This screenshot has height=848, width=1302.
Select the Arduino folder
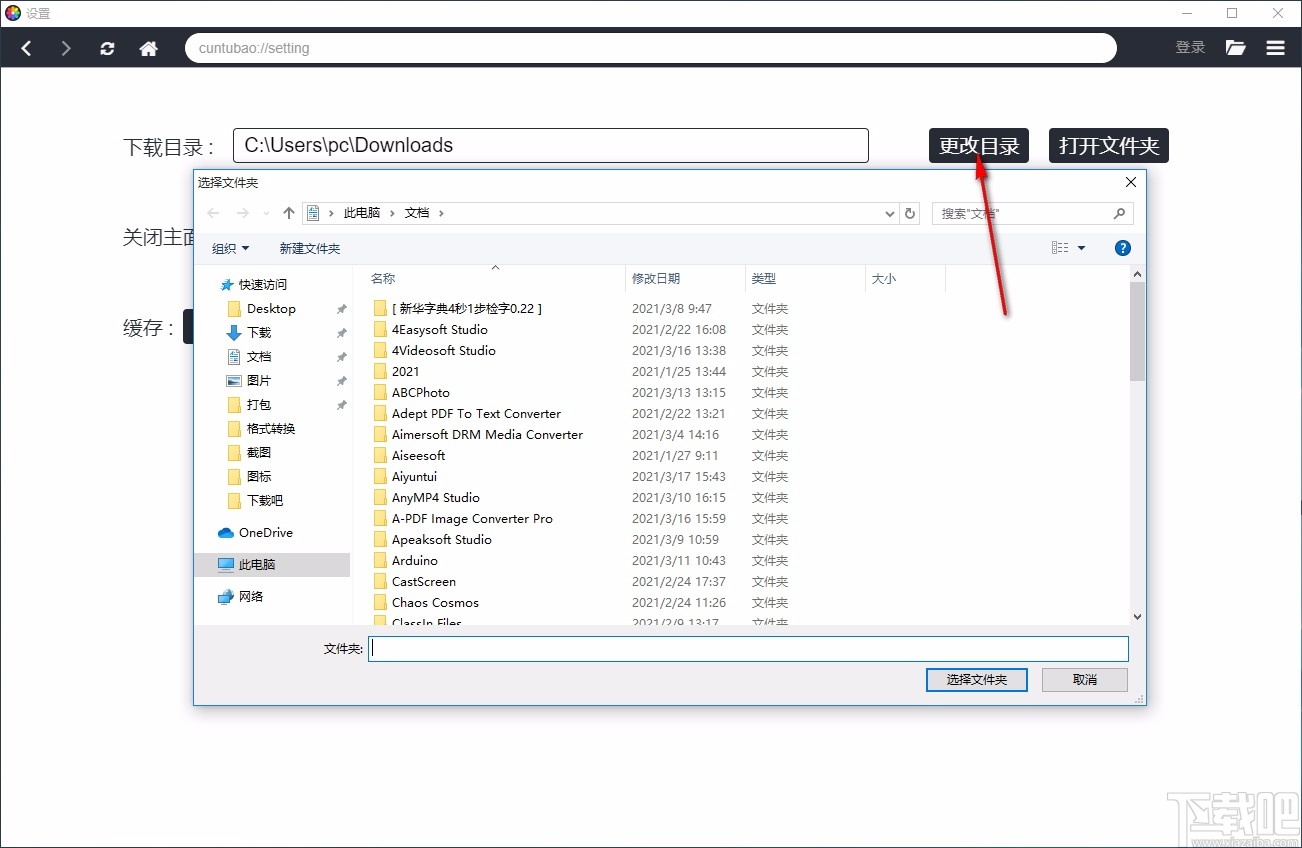coord(415,561)
